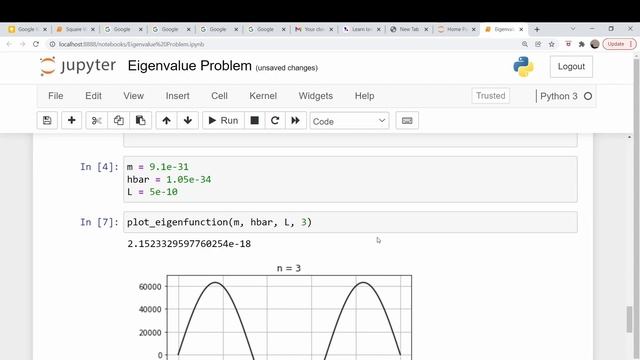Viewport: 640px width, 360px height.
Task: Click the browser Forward arrow
Action: [x=22, y=44]
